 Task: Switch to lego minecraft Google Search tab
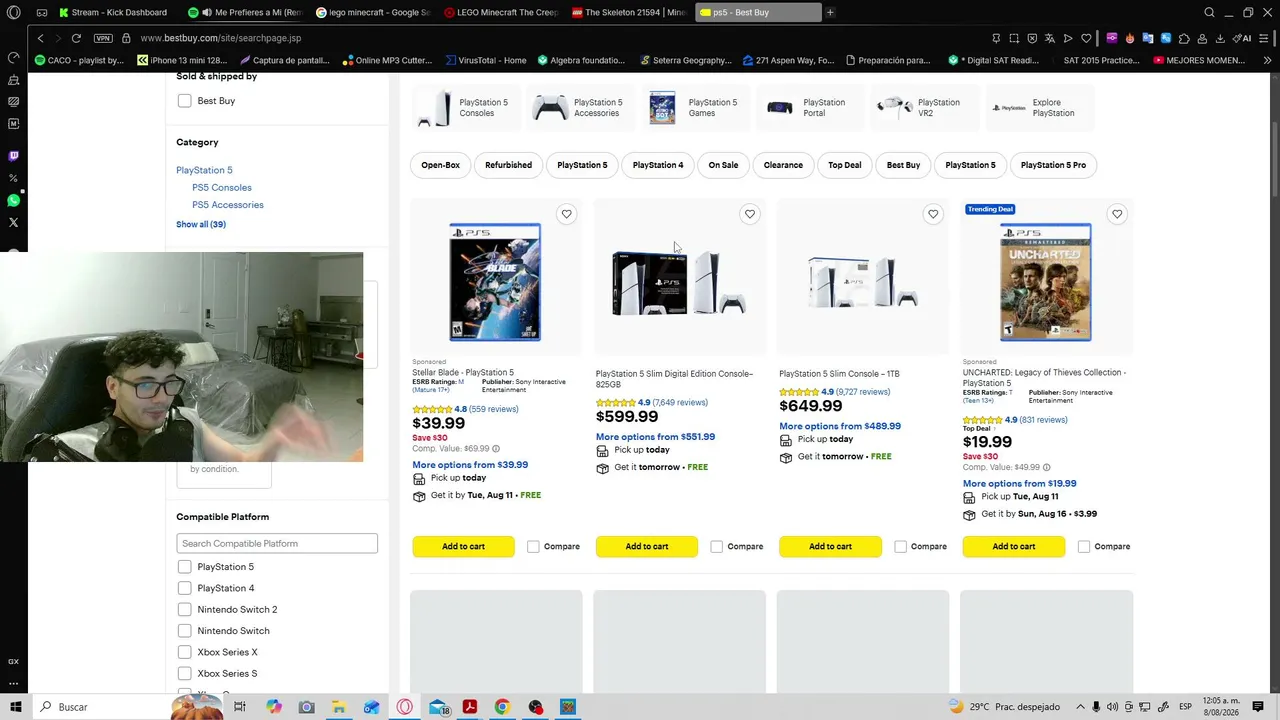tap(373, 12)
